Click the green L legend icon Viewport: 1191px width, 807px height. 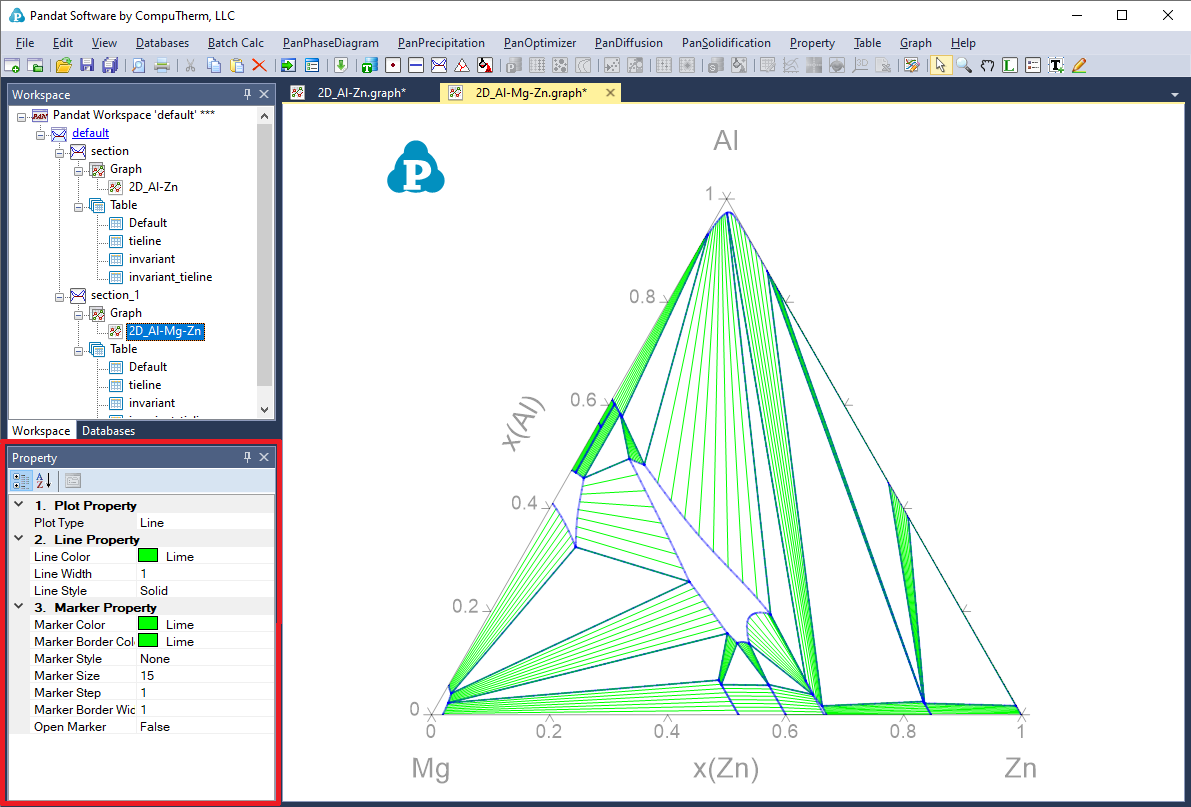[x=1010, y=66]
